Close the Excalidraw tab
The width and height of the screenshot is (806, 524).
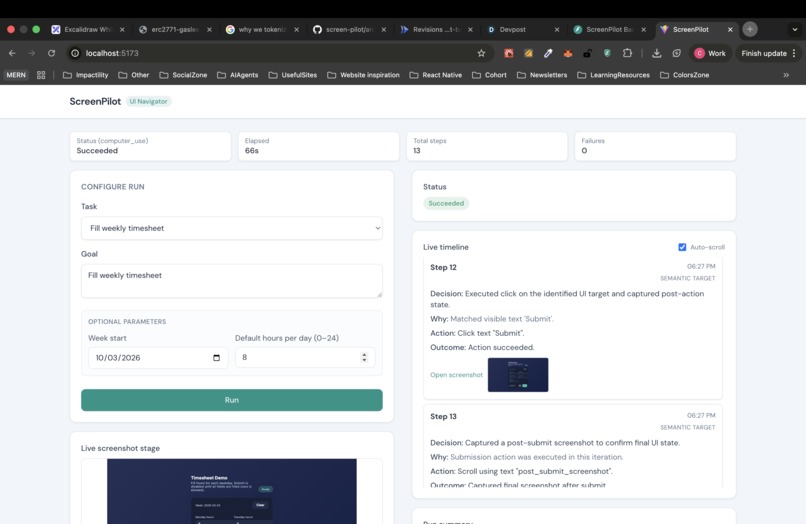pos(122,30)
